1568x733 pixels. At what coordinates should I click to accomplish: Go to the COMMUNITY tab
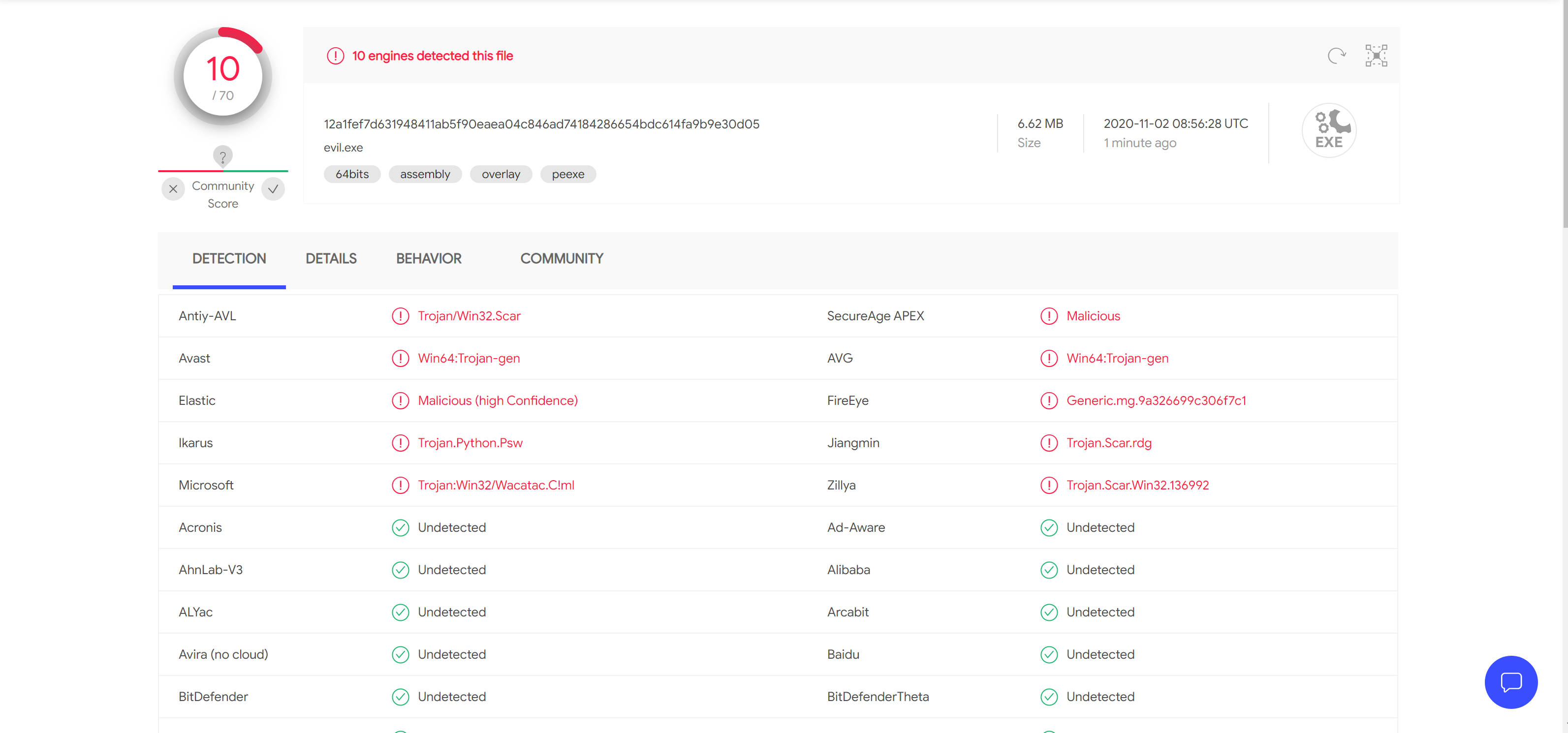tap(561, 259)
